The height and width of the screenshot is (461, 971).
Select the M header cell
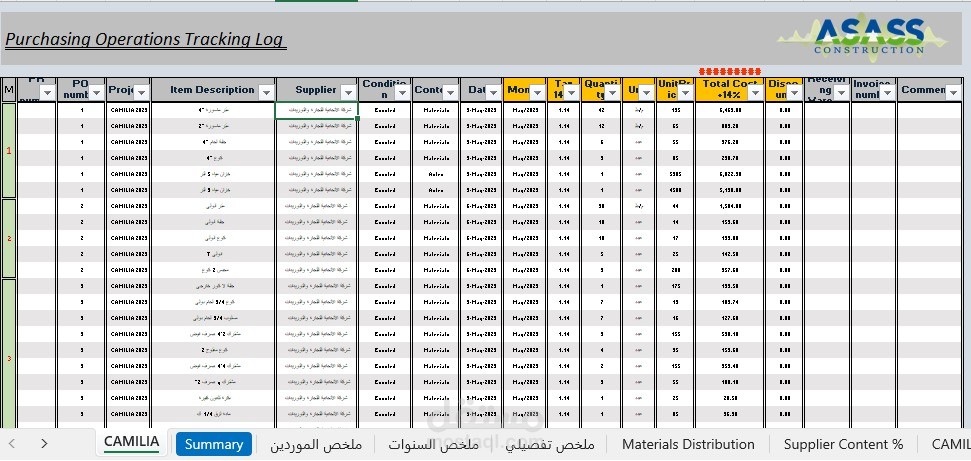[x=9, y=89]
